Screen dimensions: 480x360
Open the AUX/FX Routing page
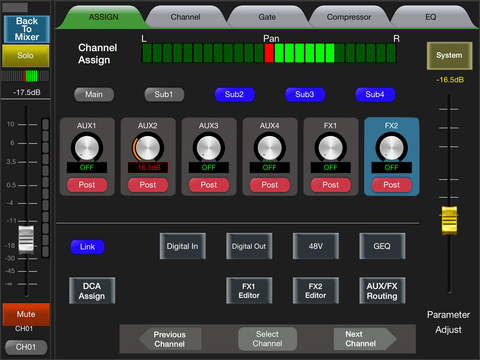coord(382,291)
